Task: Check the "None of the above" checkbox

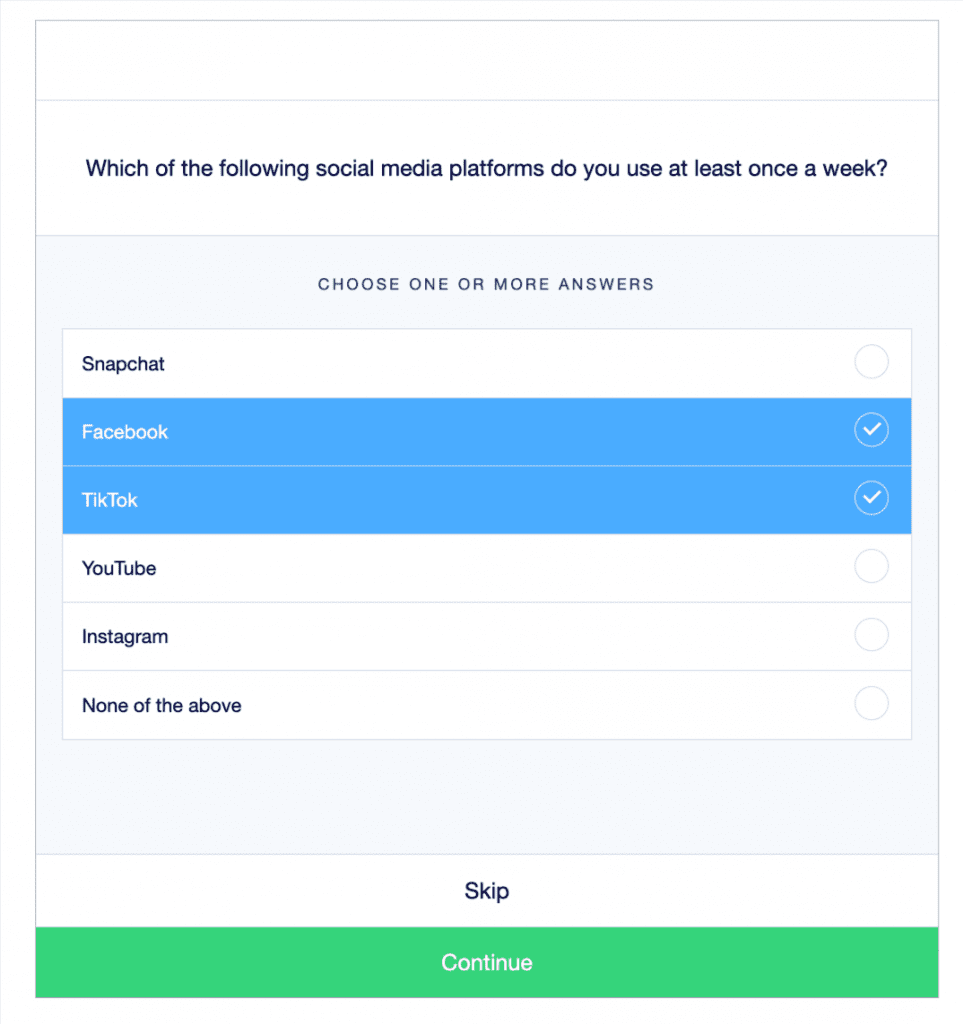Action: [871, 703]
